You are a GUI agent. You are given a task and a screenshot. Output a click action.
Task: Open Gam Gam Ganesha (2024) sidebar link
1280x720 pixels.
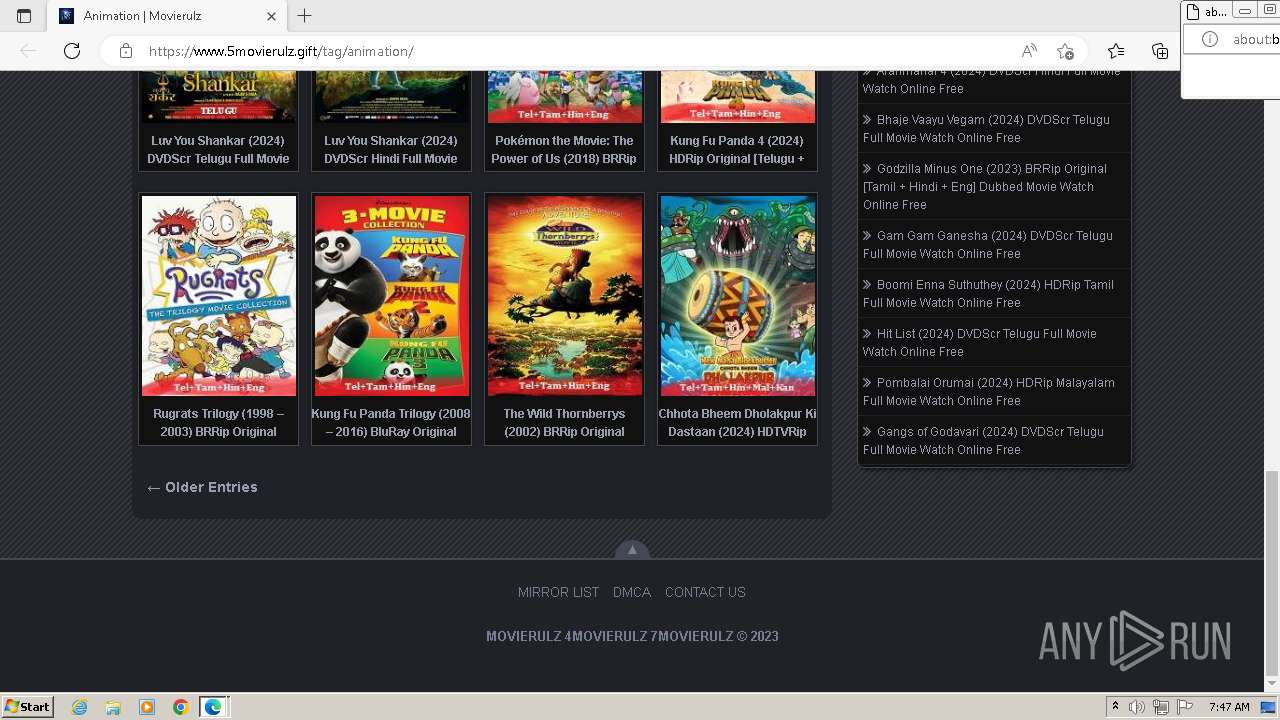pyautogui.click(x=987, y=244)
